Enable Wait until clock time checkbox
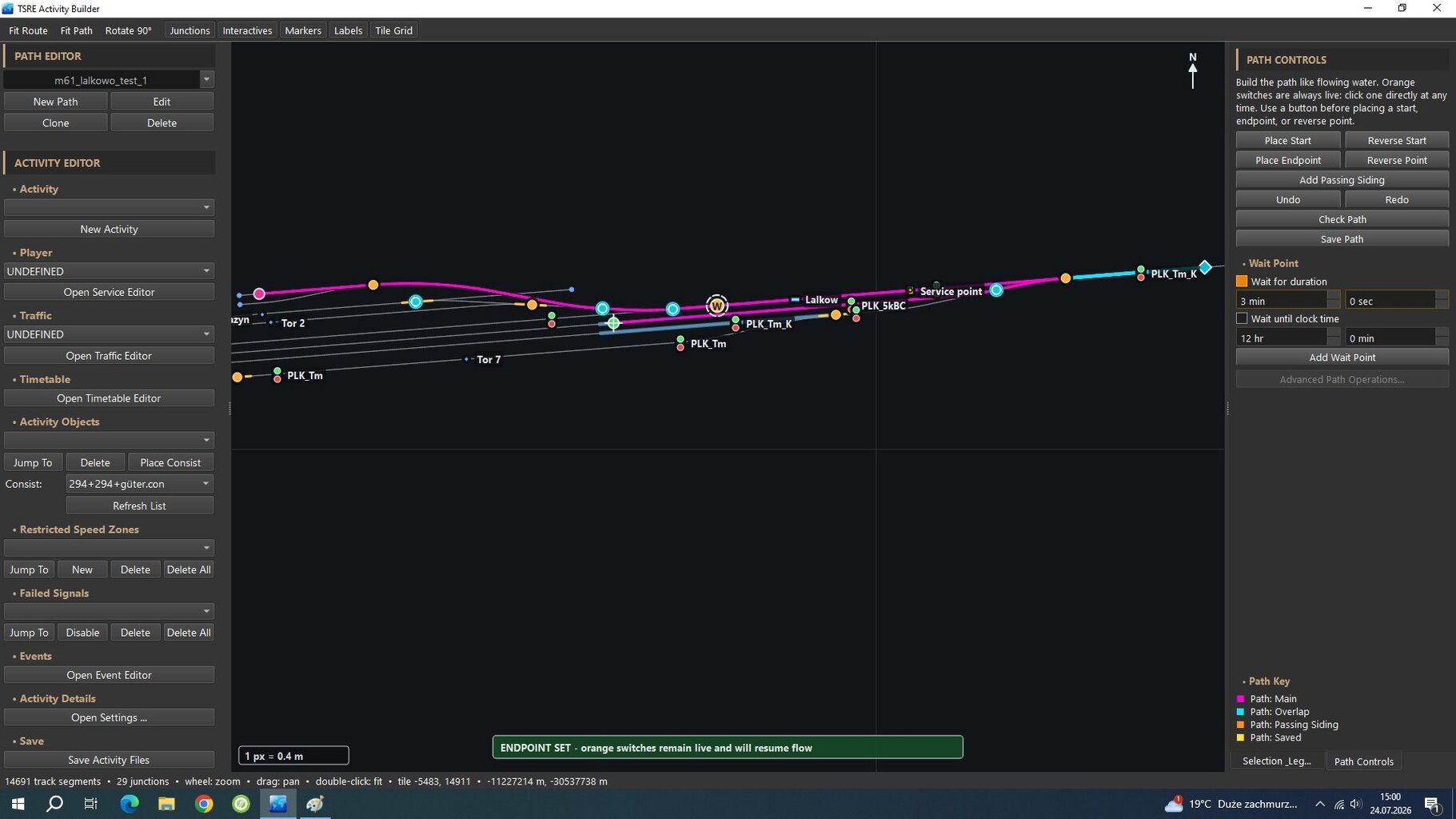 click(x=1242, y=318)
